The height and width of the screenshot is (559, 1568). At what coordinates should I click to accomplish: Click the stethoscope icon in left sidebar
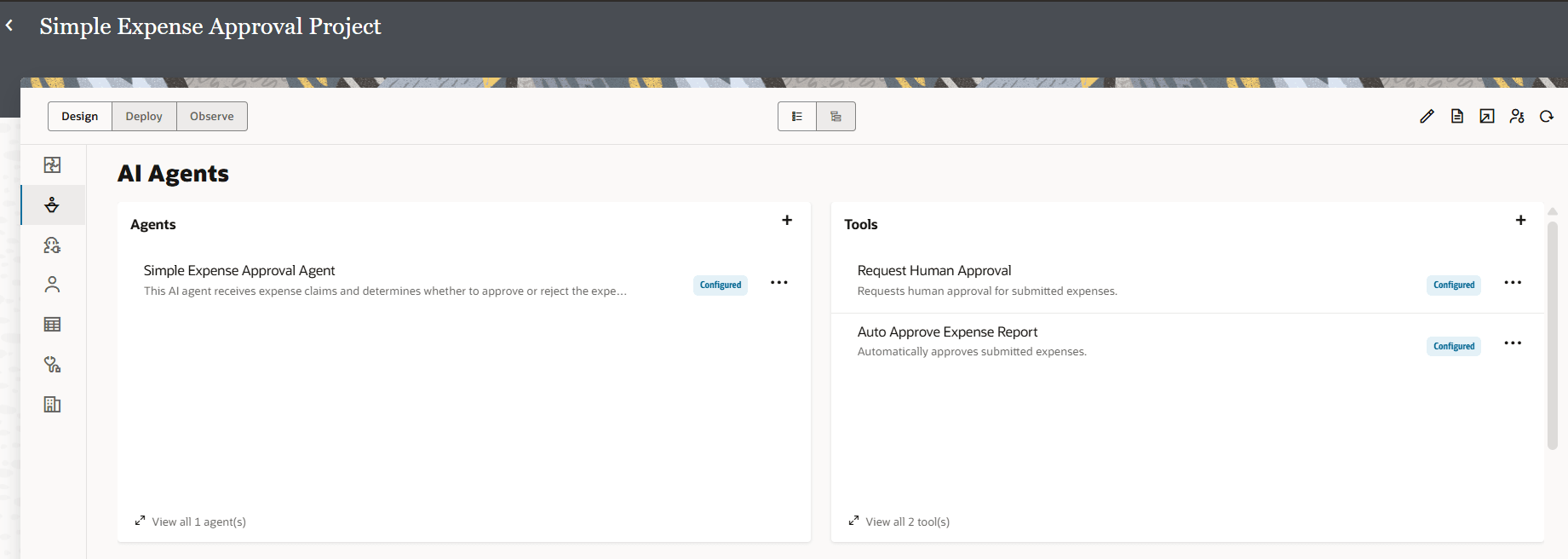pos(52,365)
